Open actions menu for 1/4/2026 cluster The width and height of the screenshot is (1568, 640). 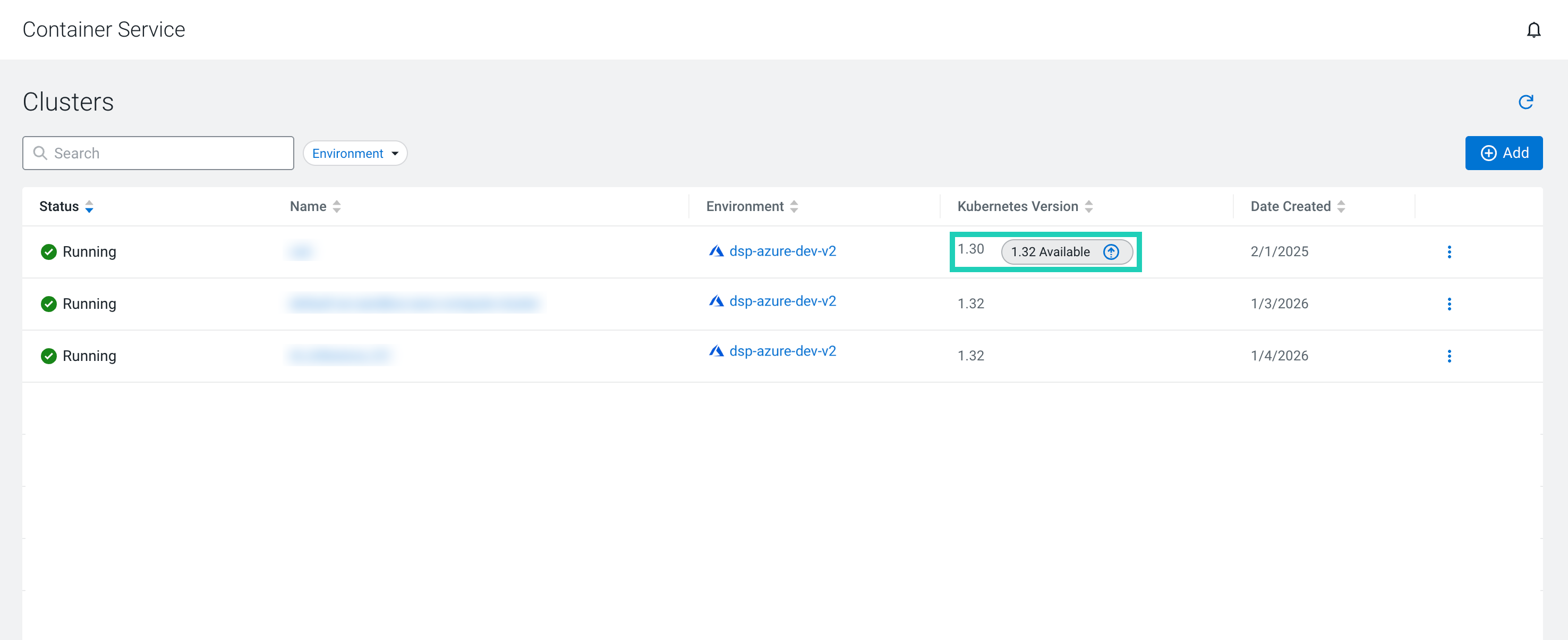tap(1448, 356)
